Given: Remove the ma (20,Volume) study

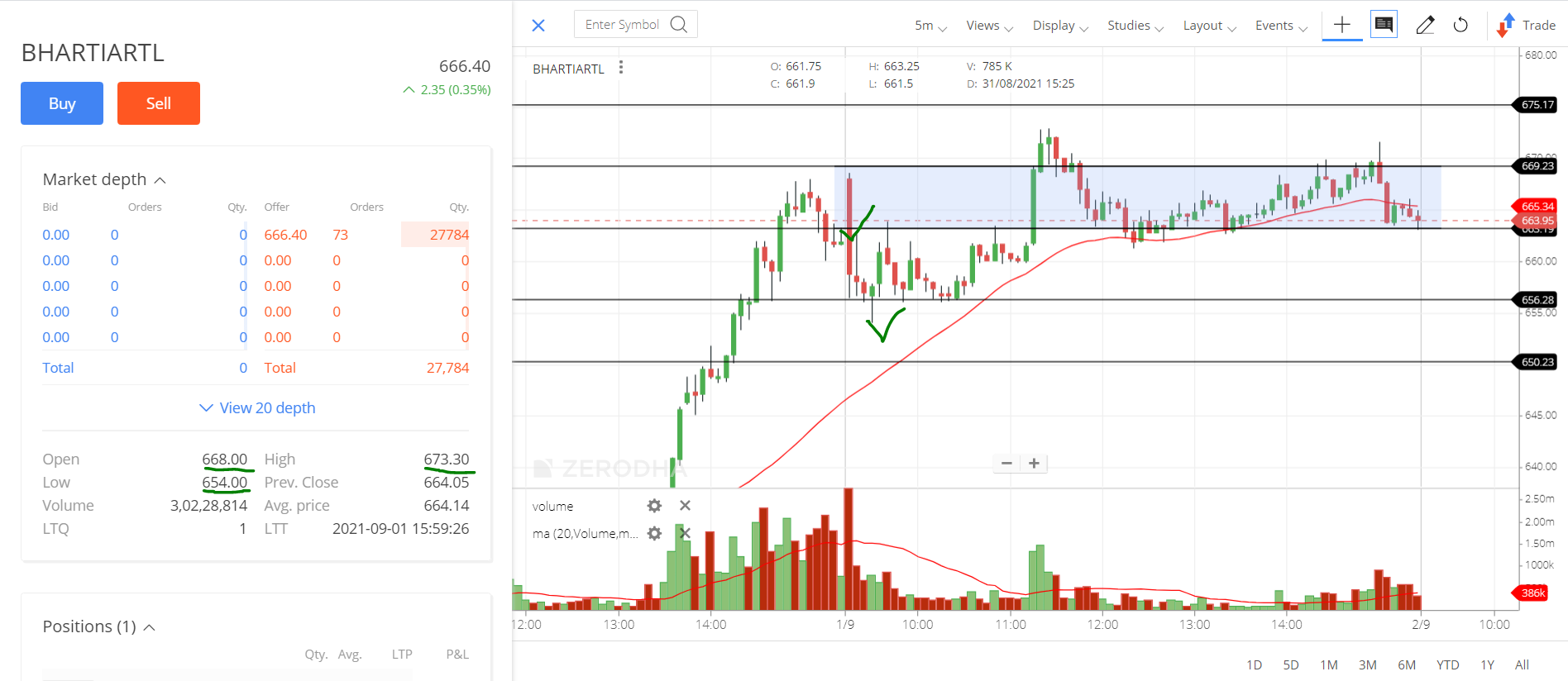Looking at the screenshot, I should [685, 534].
